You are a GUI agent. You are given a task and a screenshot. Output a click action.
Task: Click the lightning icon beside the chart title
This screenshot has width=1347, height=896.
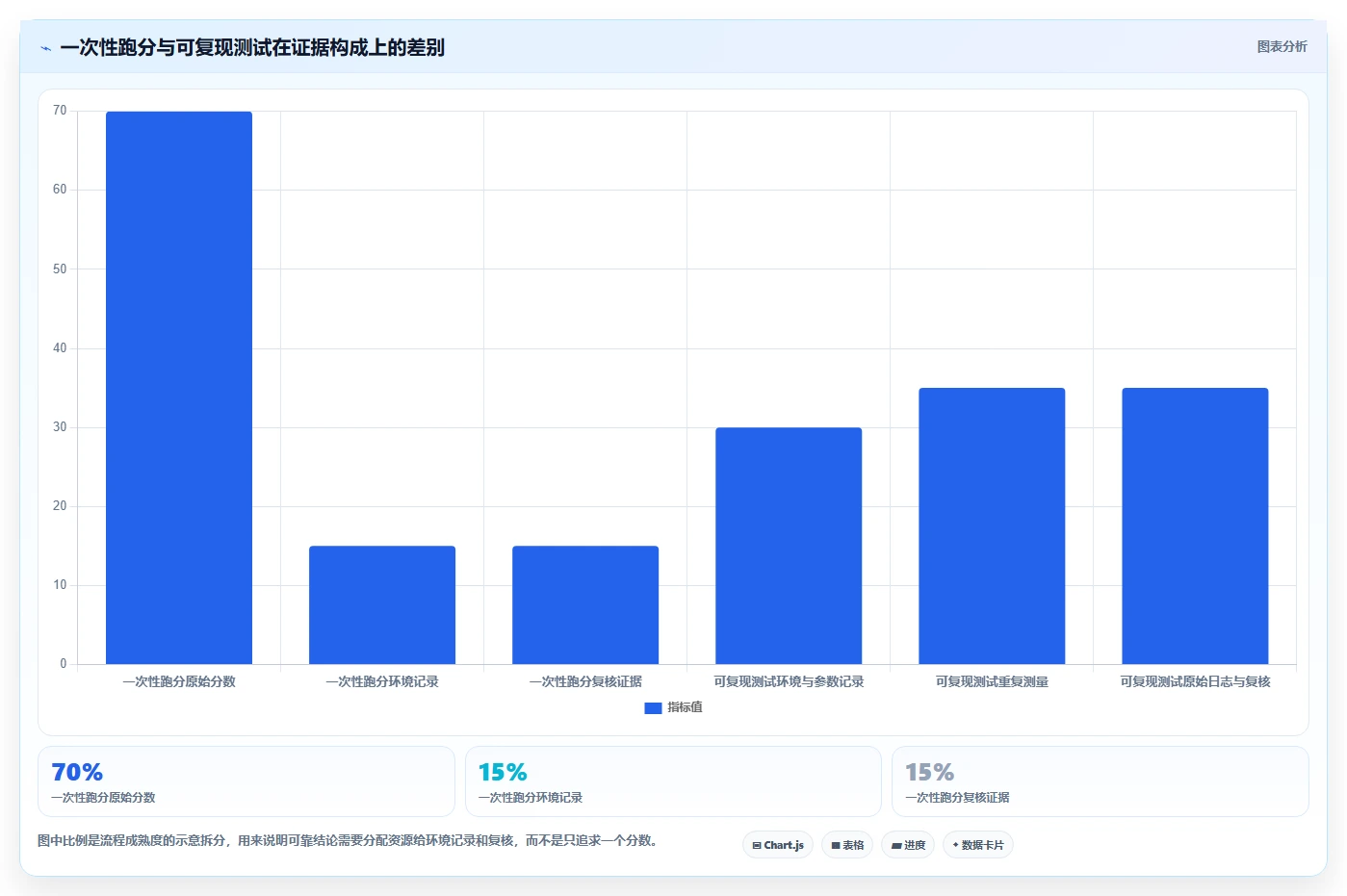(x=45, y=48)
